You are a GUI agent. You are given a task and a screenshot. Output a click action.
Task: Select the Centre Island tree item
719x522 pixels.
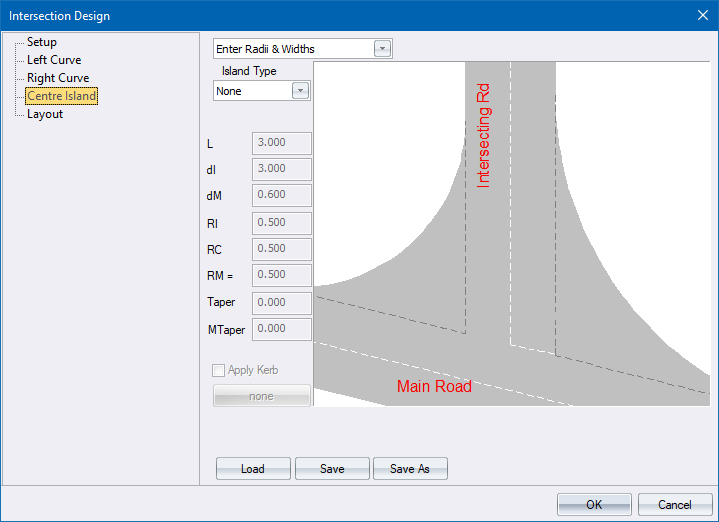point(62,96)
